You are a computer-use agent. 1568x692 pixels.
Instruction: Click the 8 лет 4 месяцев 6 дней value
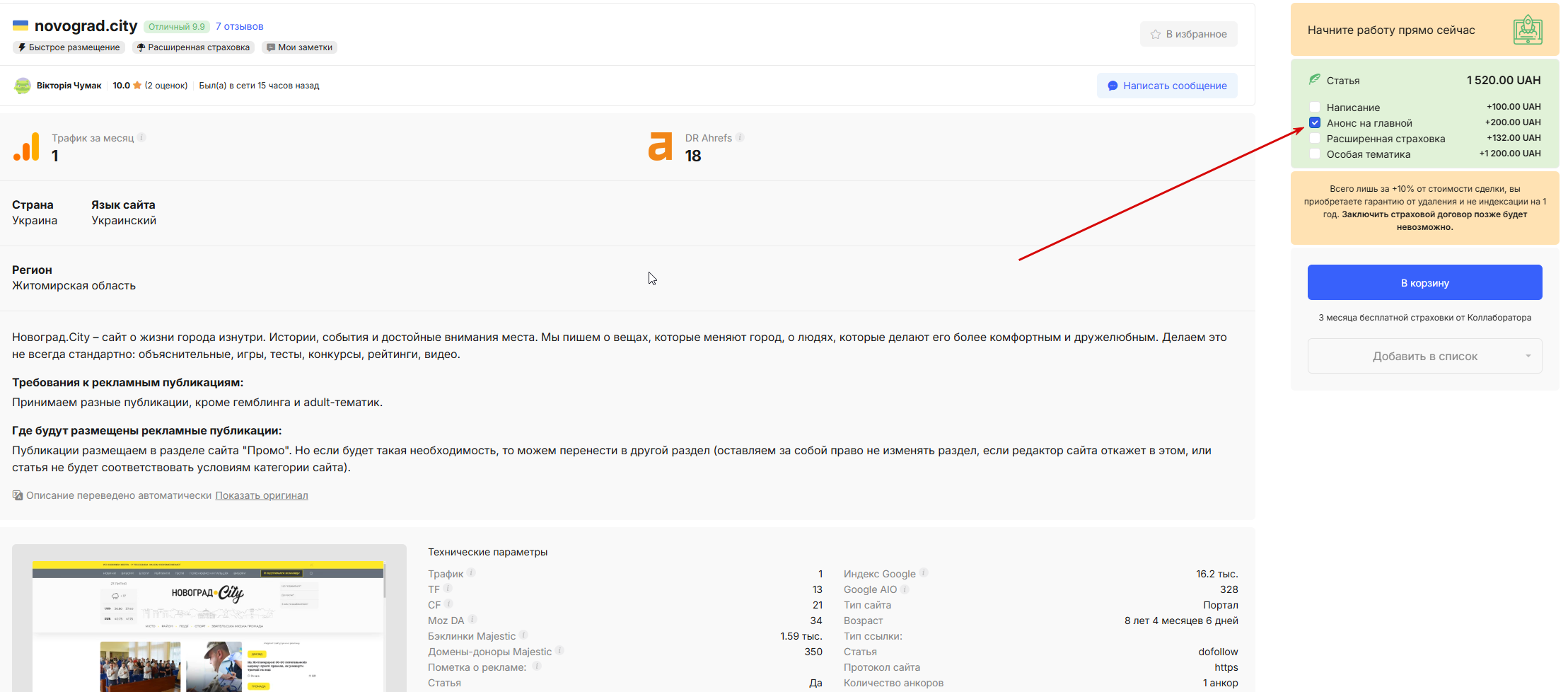pyautogui.click(x=1181, y=621)
